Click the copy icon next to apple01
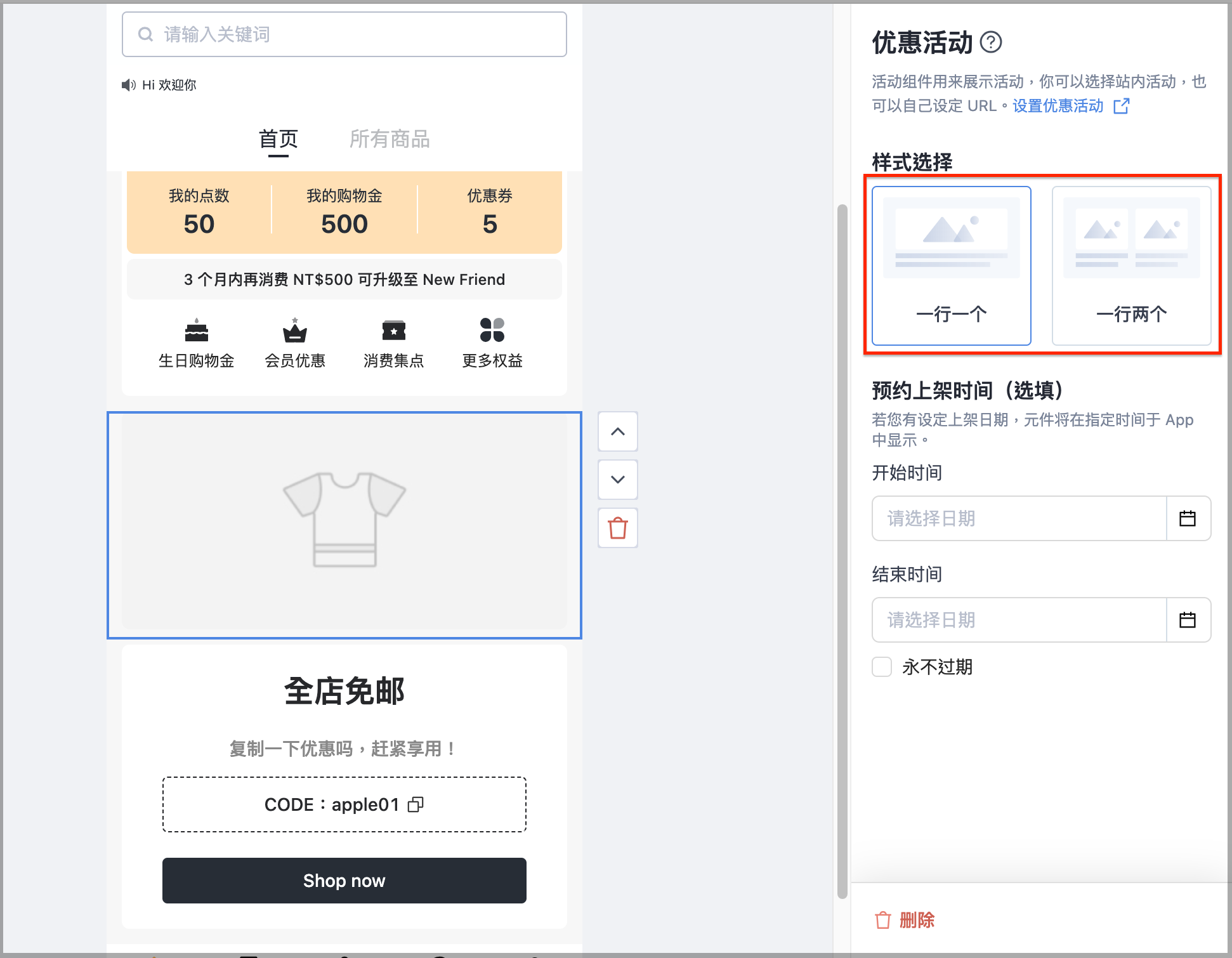 click(416, 804)
